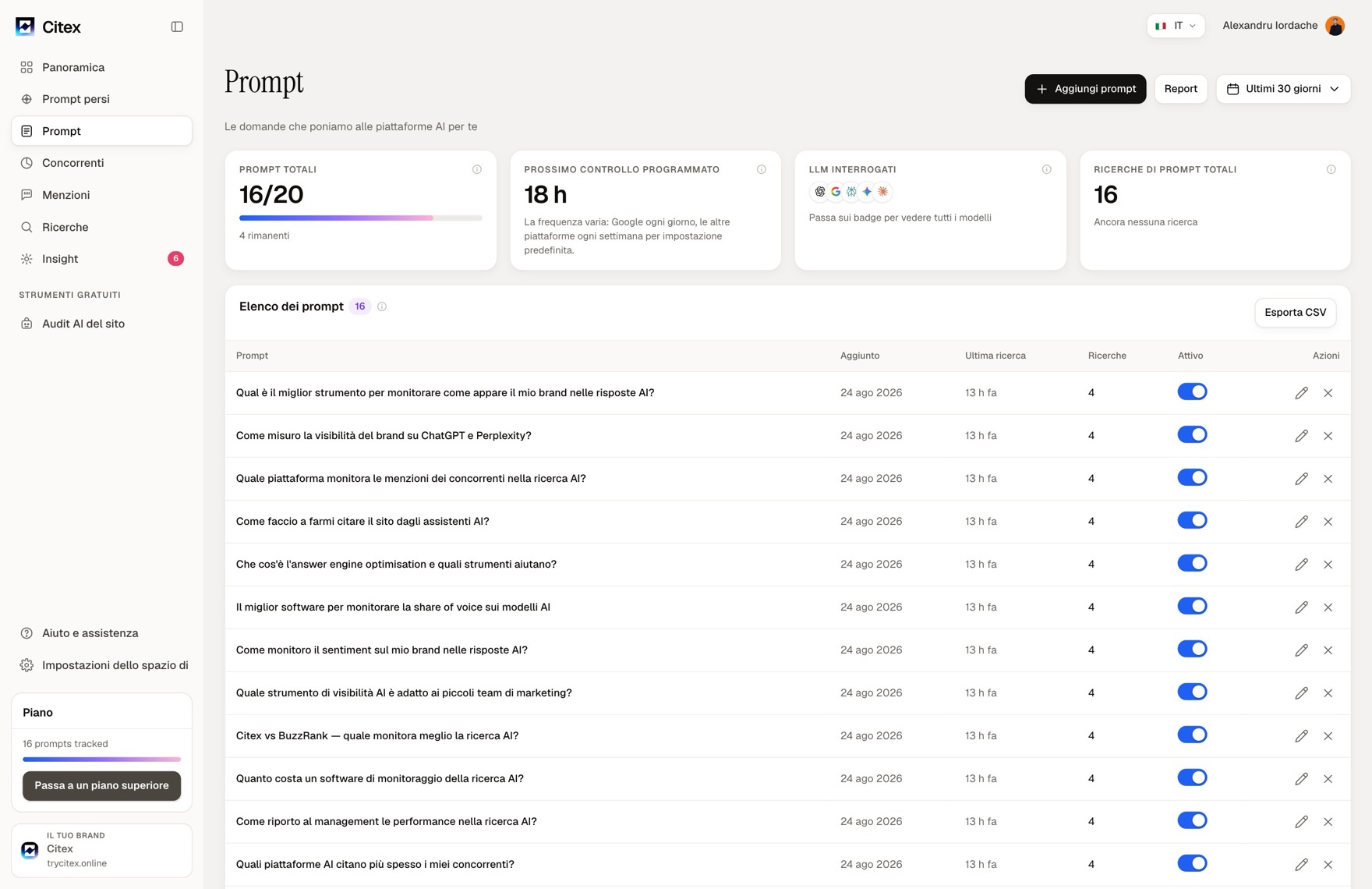Remove prompt 'Quali piattaforme AI citano più spesso'
The image size is (1372, 889).
tap(1328, 865)
